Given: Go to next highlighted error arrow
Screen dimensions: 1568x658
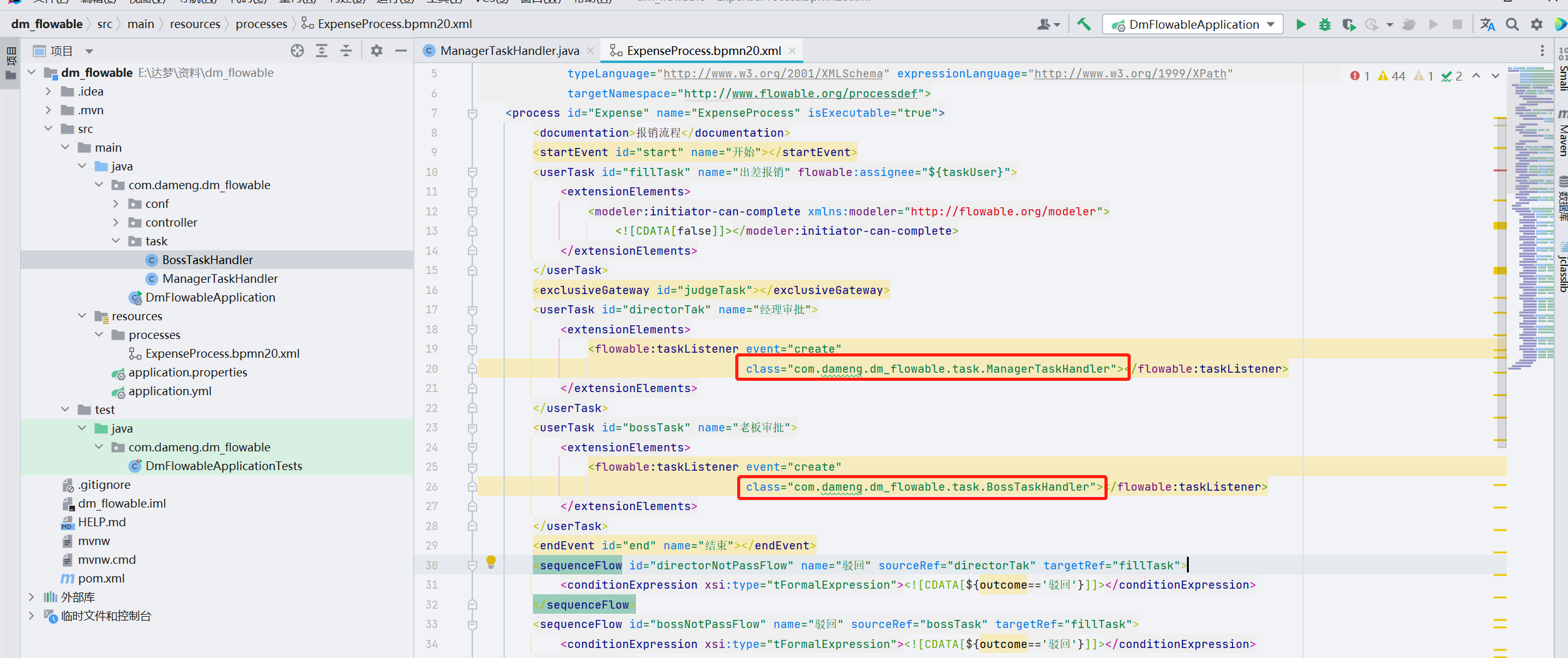Looking at the screenshot, I should (x=1496, y=76).
